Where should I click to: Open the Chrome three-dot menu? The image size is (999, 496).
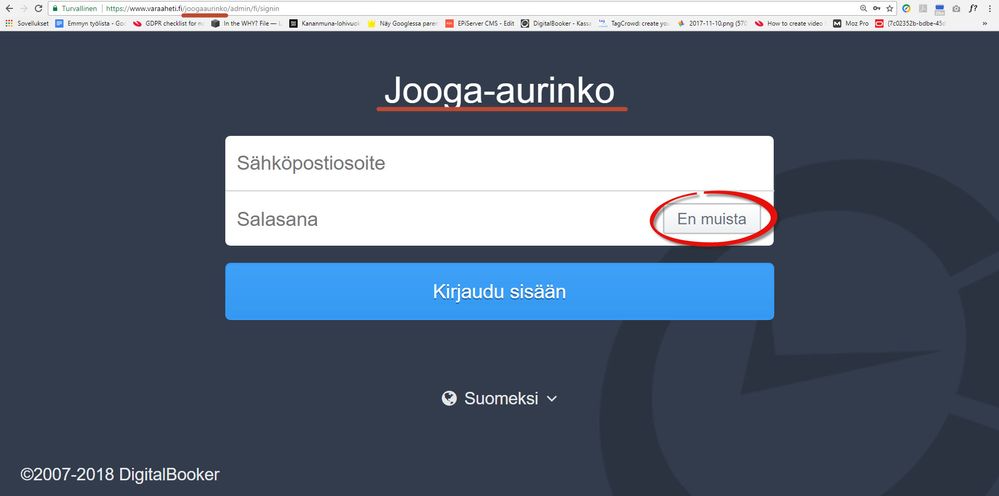pyautogui.click(x=989, y=9)
